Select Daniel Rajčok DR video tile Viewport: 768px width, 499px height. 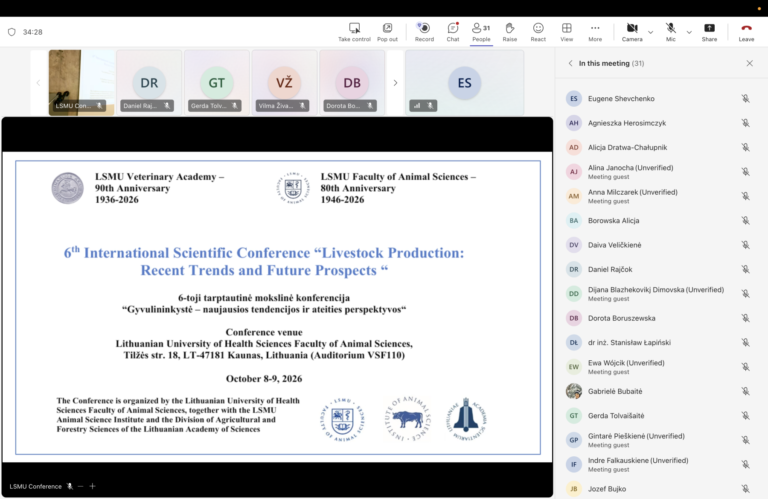click(149, 83)
